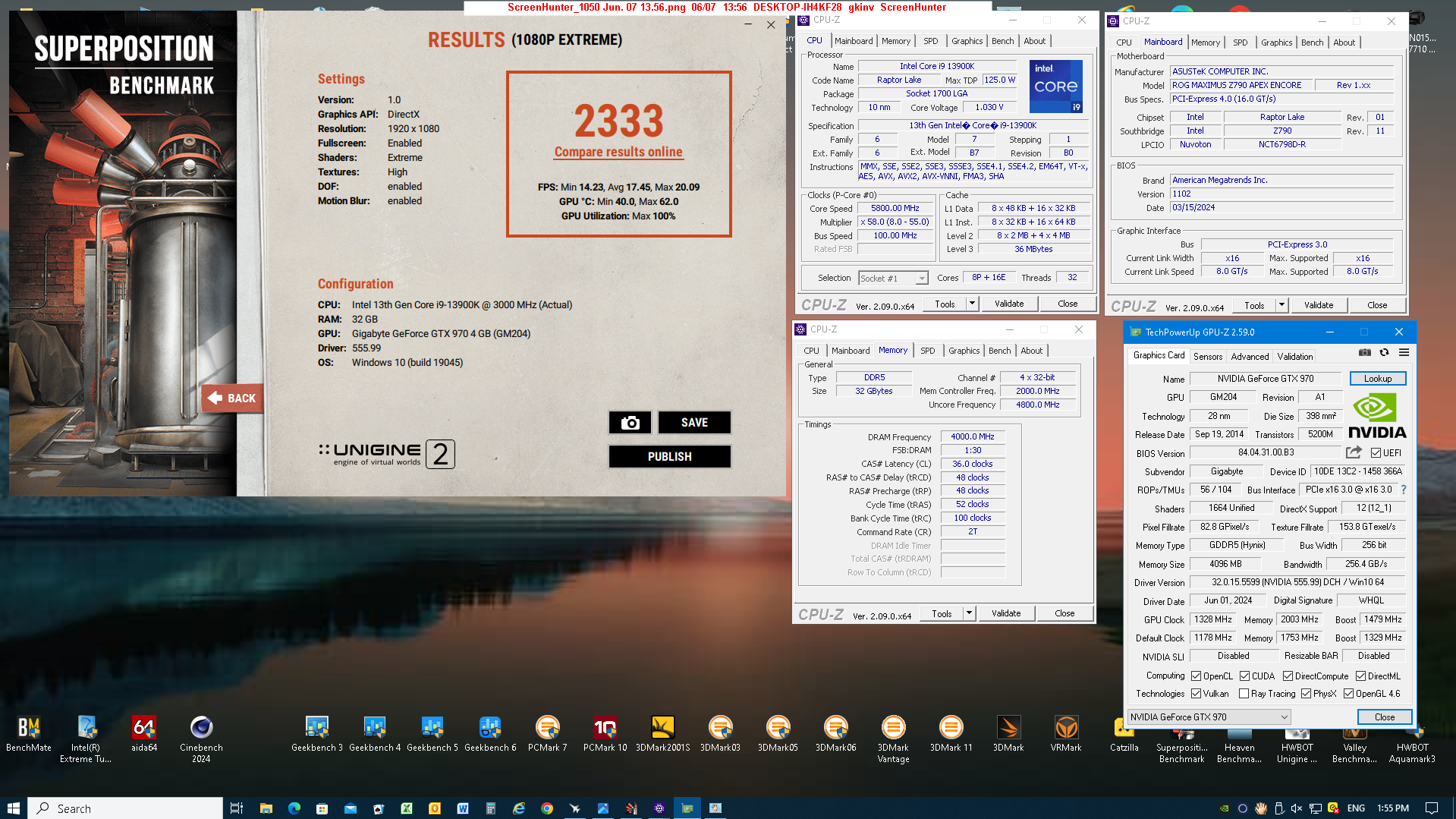Click Close button in CPU-Z CPU window

click(1068, 304)
